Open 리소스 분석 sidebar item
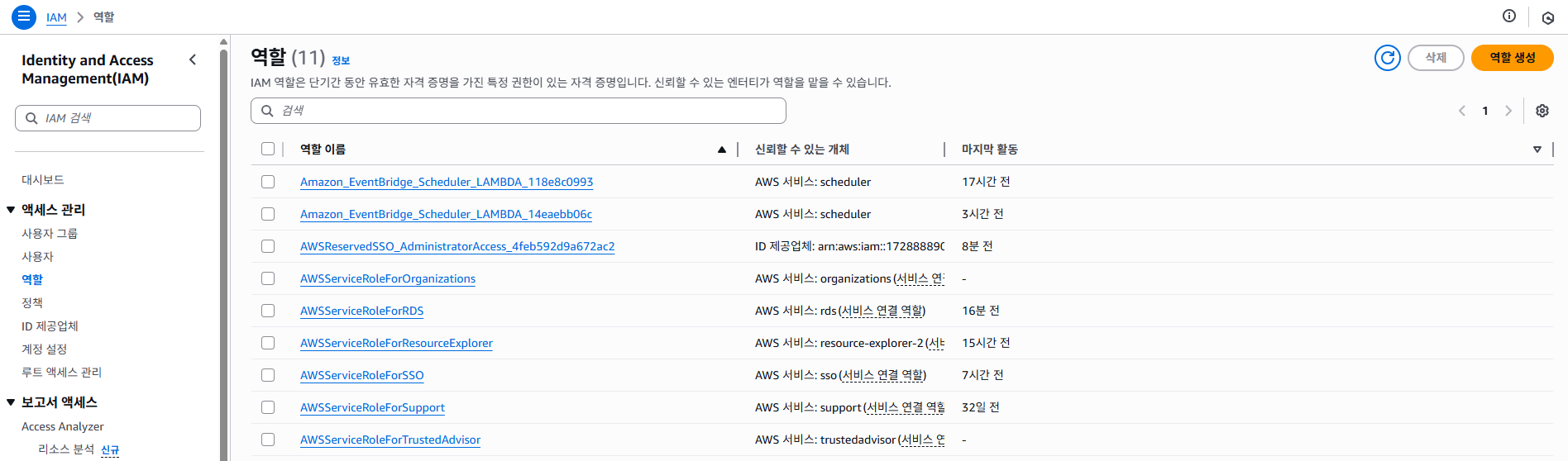 66,449
